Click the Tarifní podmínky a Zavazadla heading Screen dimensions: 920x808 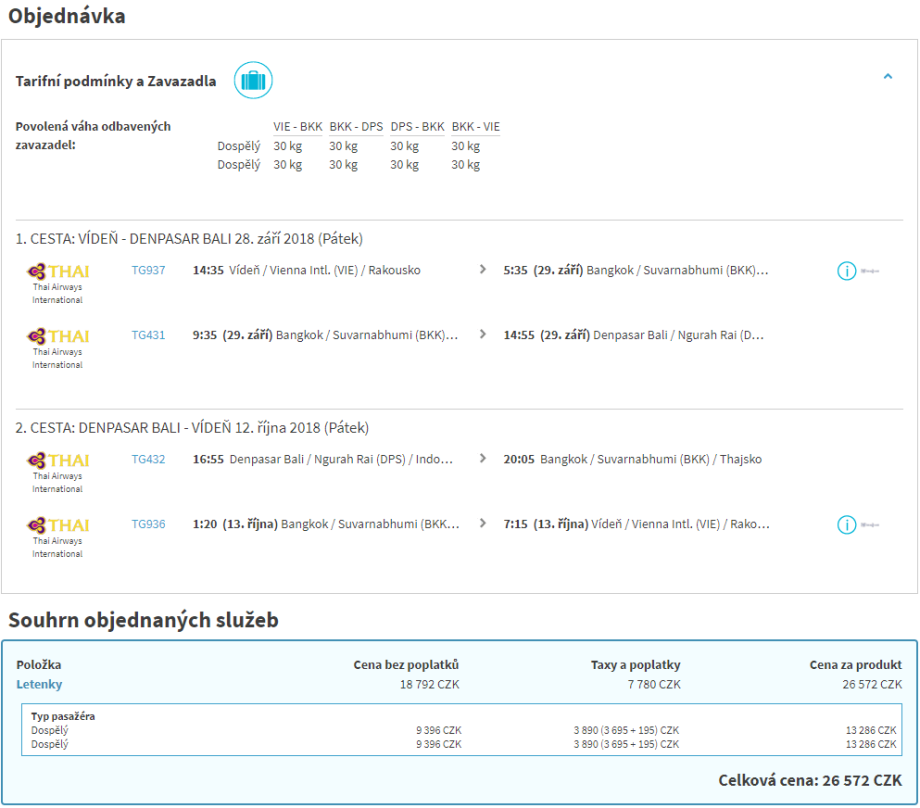pyautogui.click(x=115, y=81)
